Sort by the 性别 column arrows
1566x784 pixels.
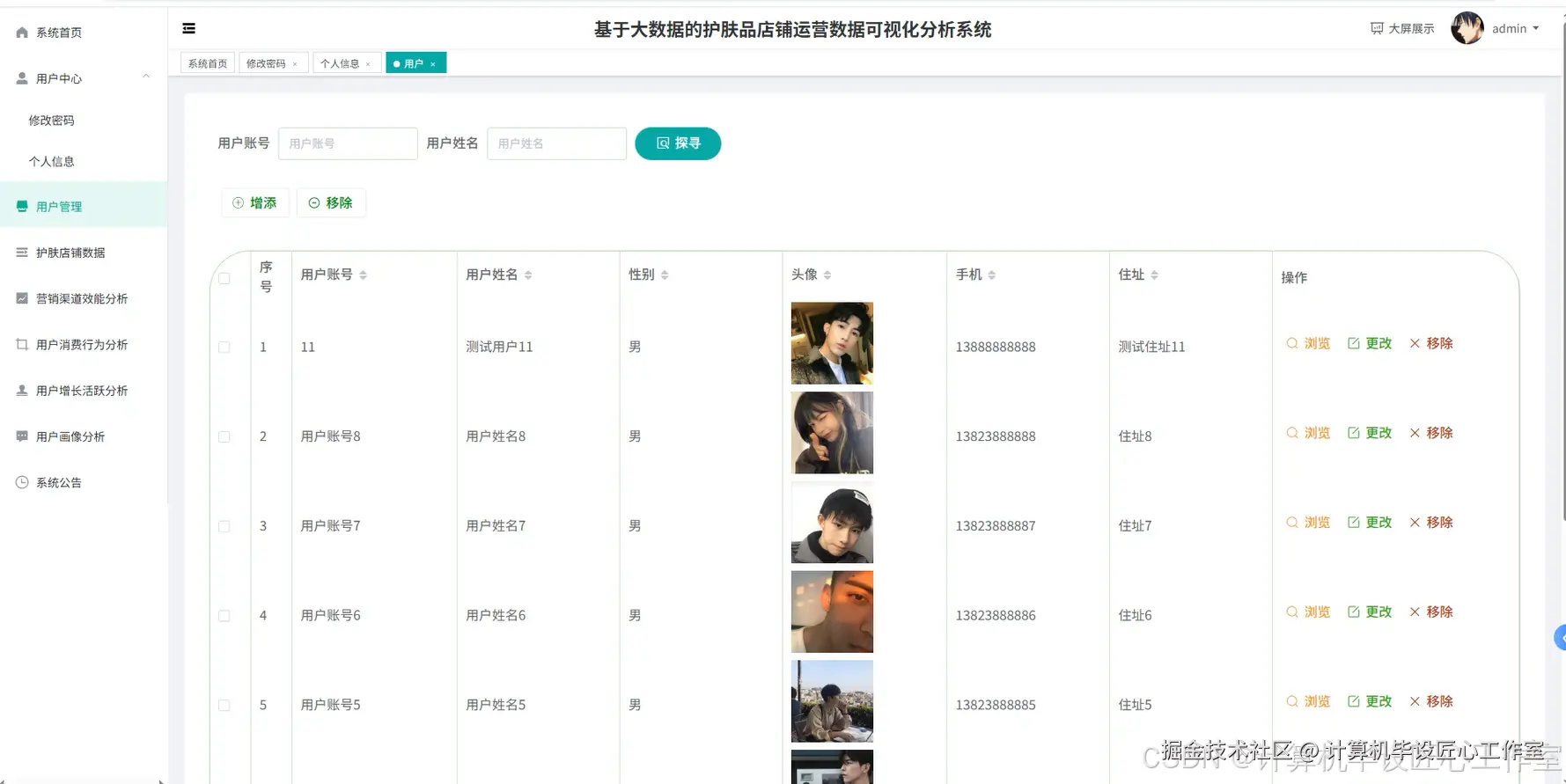(x=665, y=275)
